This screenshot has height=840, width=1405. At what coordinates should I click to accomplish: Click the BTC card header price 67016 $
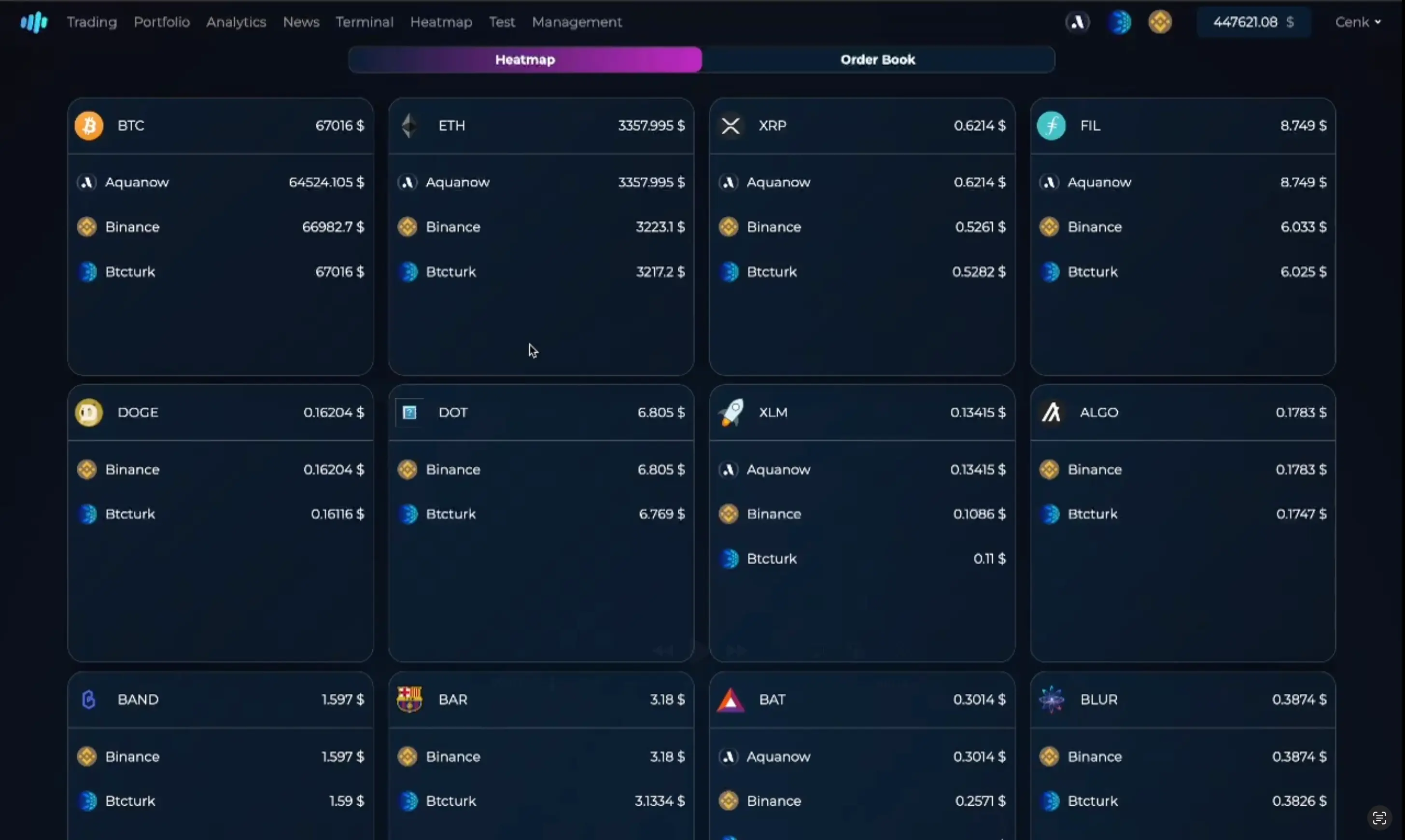pos(339,126)
